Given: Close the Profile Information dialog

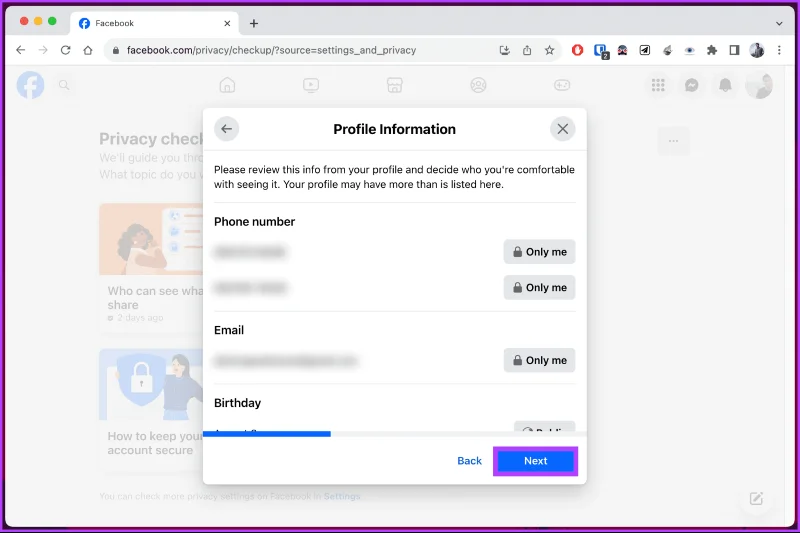Looking at the screenshot, I should (x=563, y=129).
